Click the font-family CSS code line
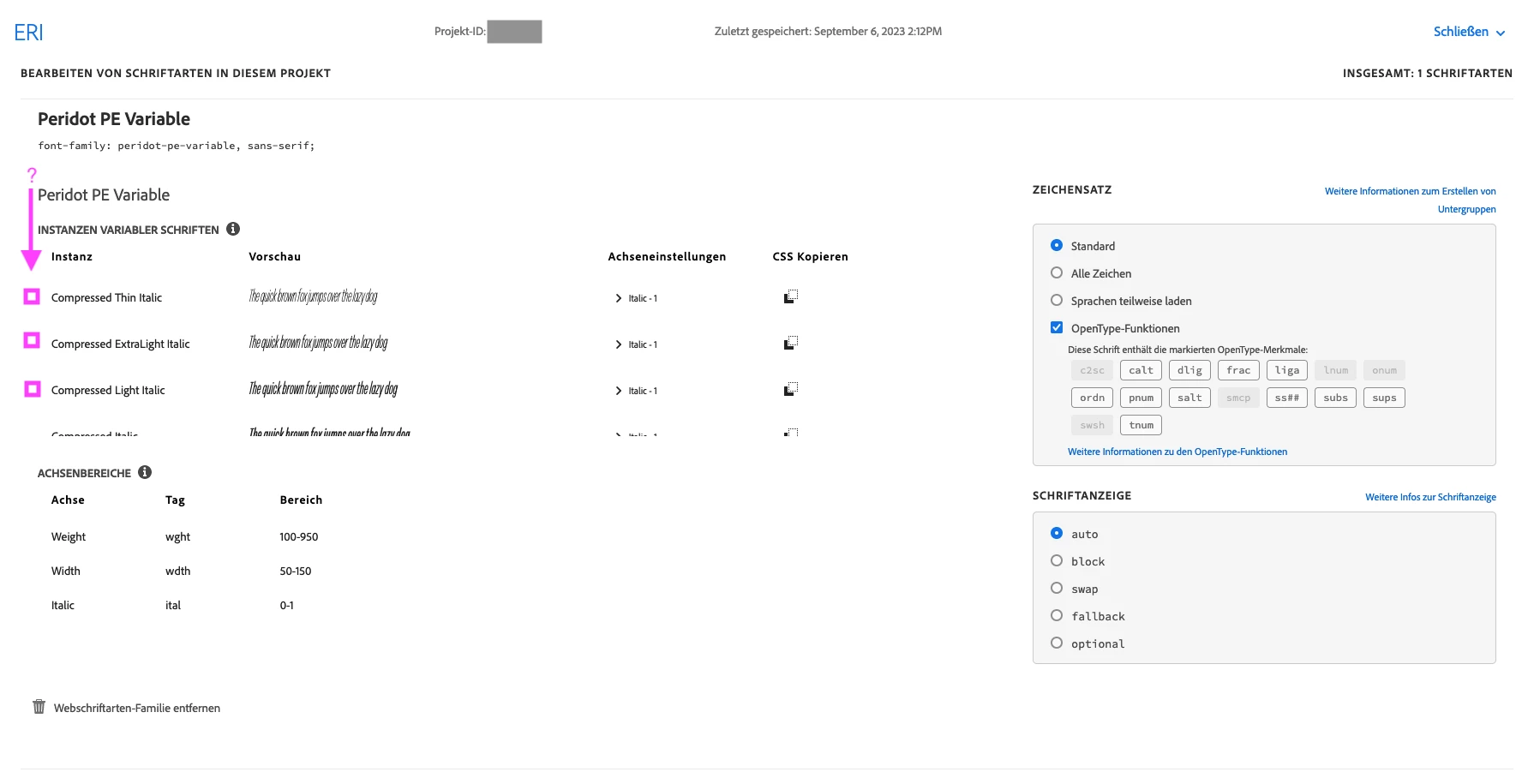1534x784 pixels. click(x=177, y=146)
